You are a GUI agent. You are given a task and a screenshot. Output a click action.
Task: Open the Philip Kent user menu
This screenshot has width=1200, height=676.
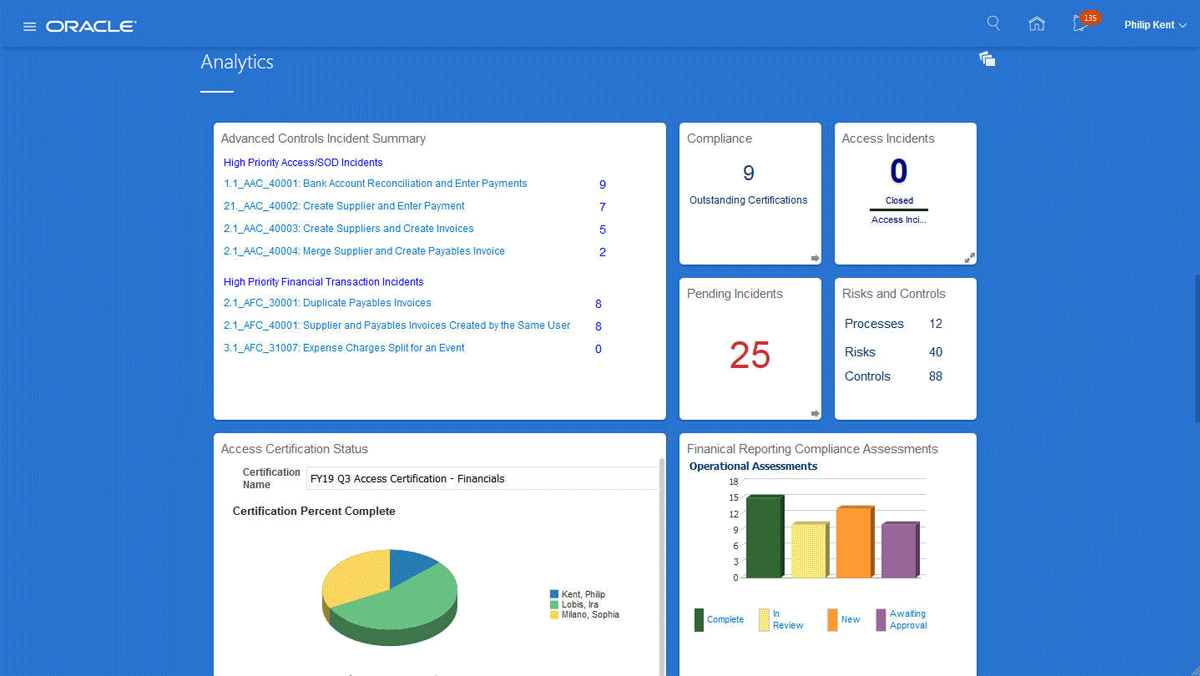coord(1155,25)
